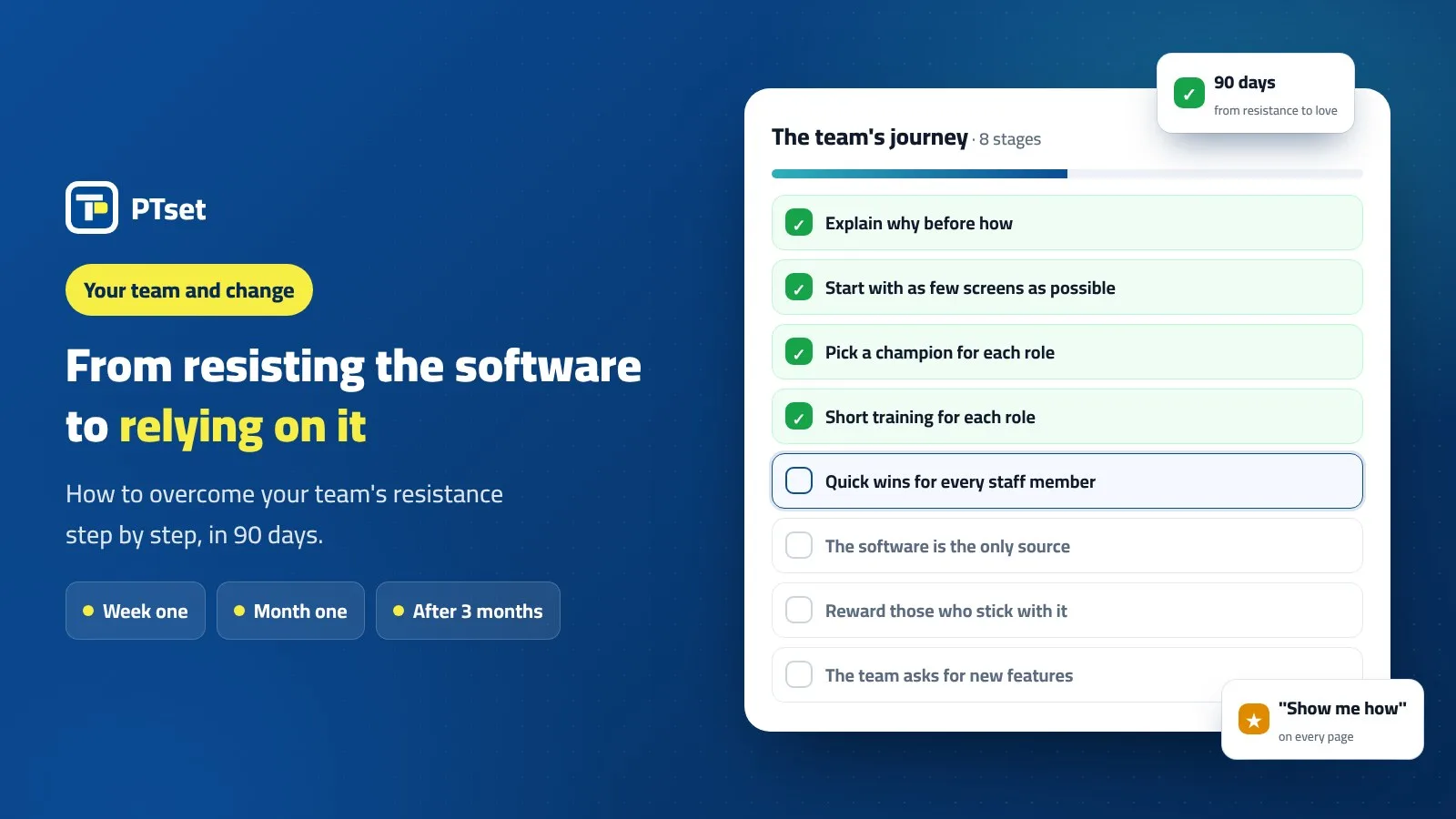
Task: Uncheck "Start with as few screens as possible"
Action: pos(799,288)
